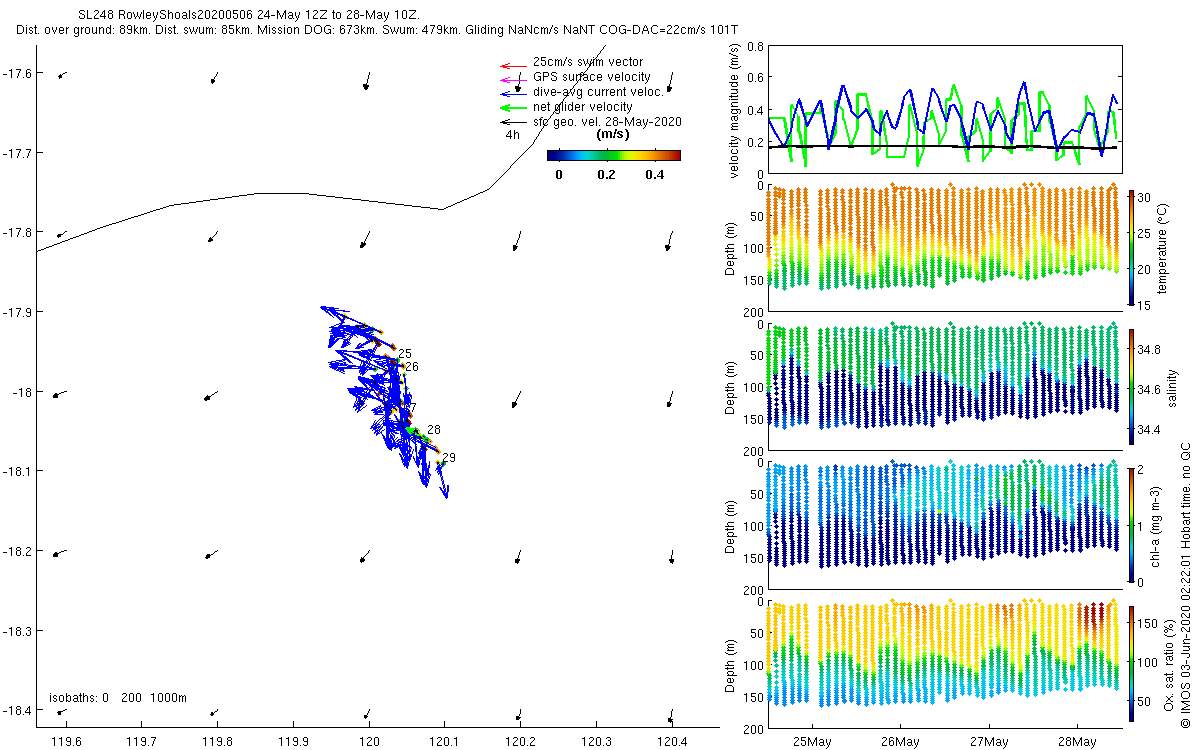Select the Ox. sat. ratio colorbar

(1131, 663)
